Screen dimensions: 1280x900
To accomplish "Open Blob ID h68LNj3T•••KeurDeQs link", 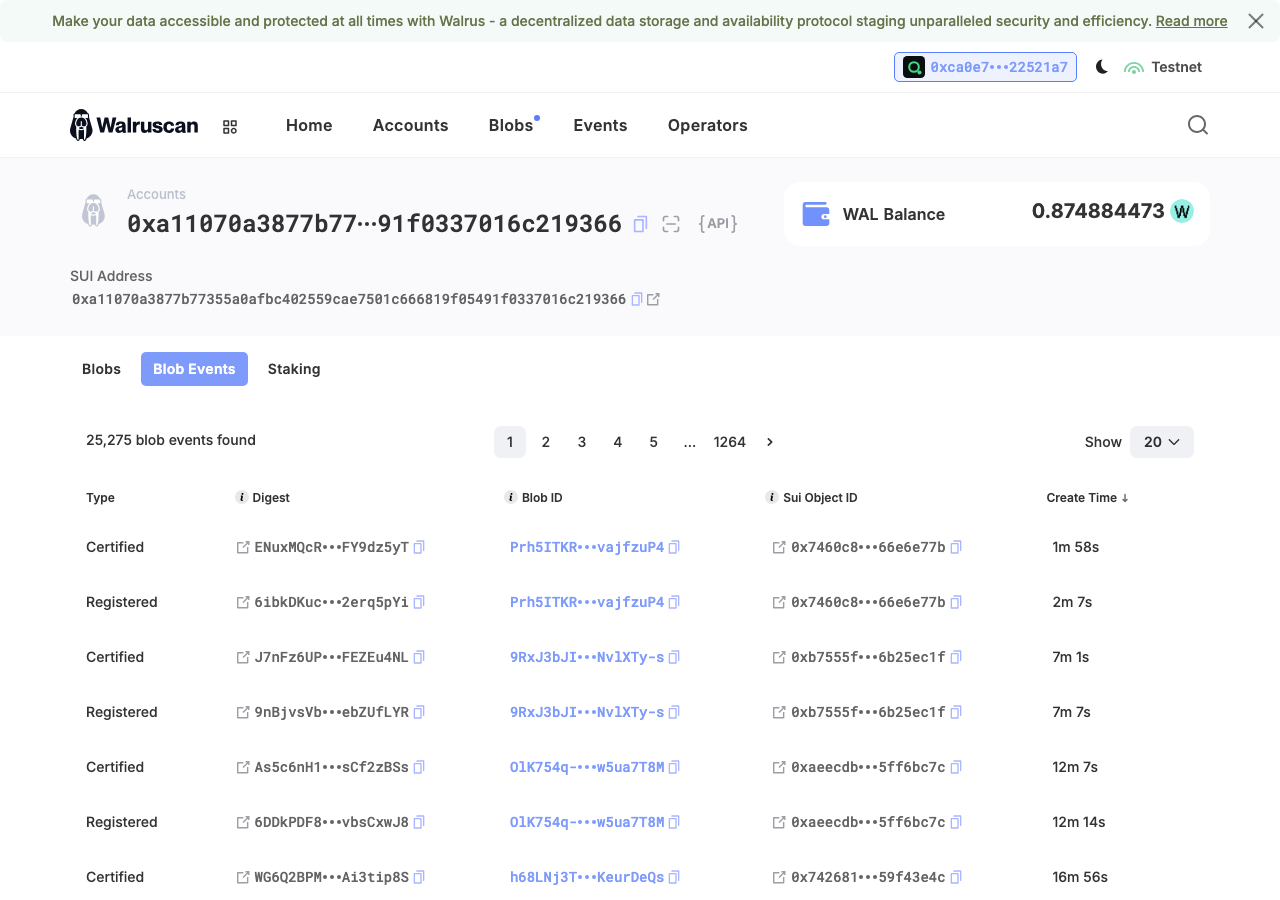I will 587,877.
